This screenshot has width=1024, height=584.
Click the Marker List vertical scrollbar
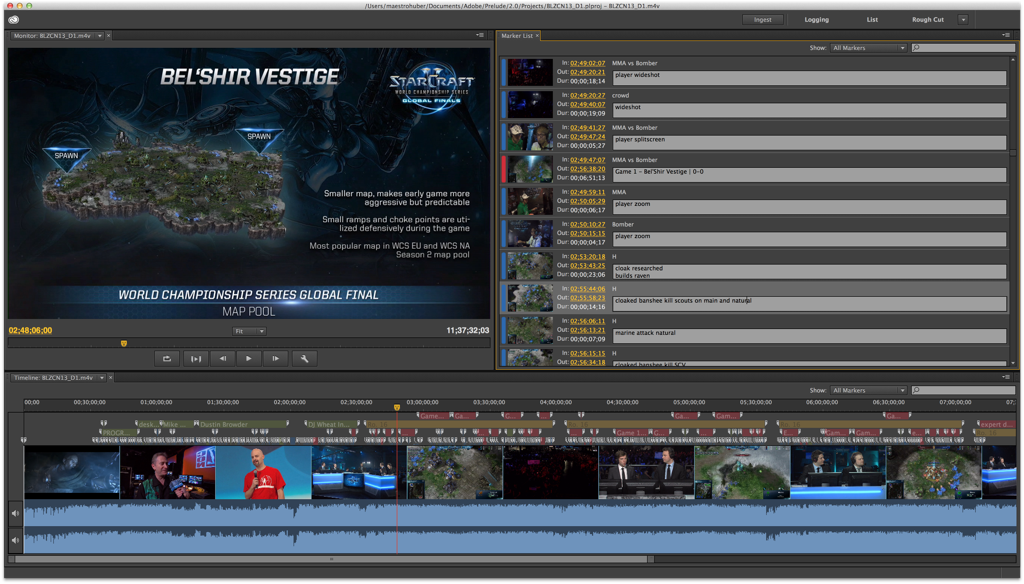pyautogui.click(x=1013, y=153)
